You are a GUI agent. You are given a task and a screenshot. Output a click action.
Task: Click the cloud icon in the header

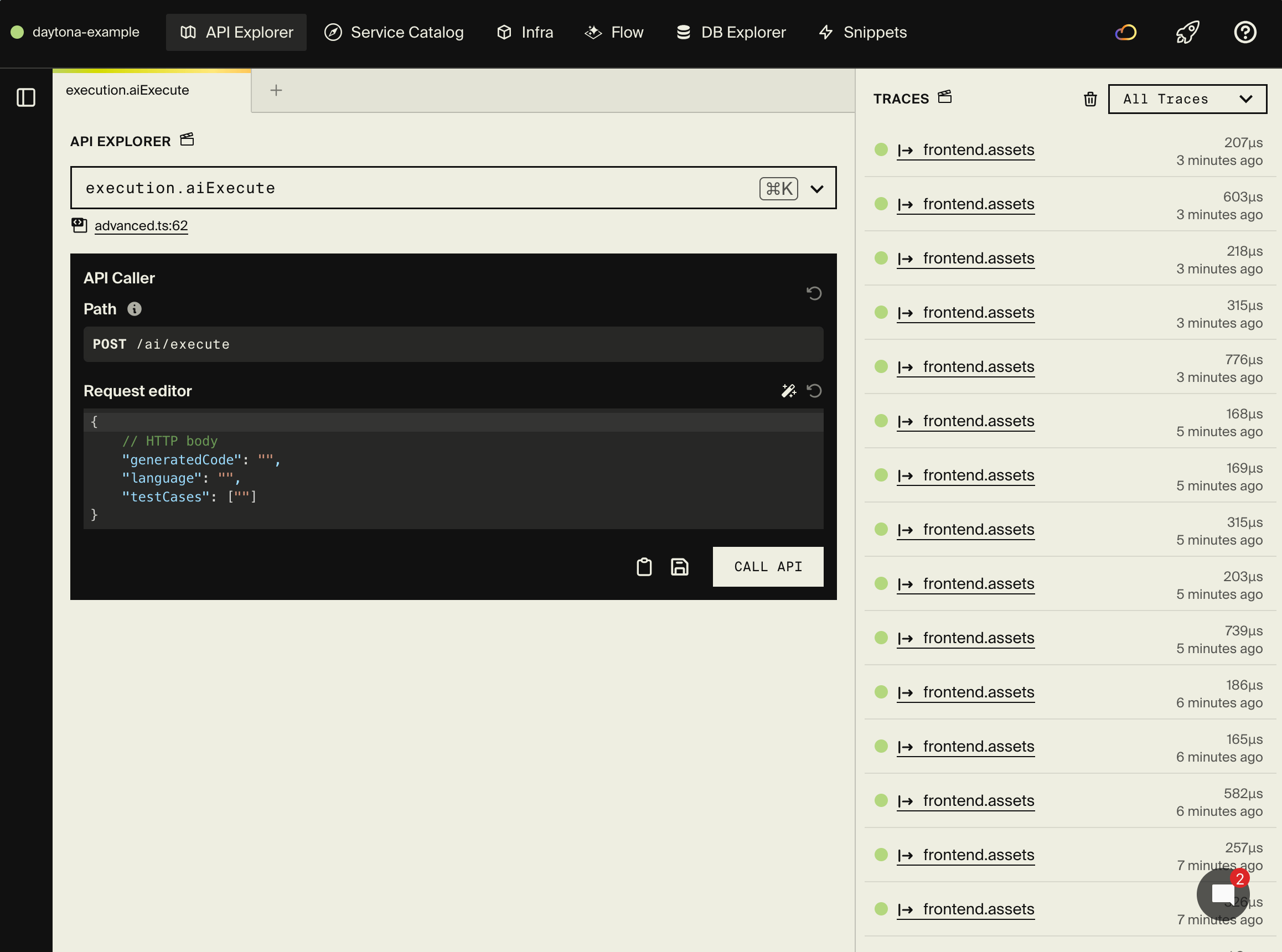pyautogui.click(x=1126, y=32)
